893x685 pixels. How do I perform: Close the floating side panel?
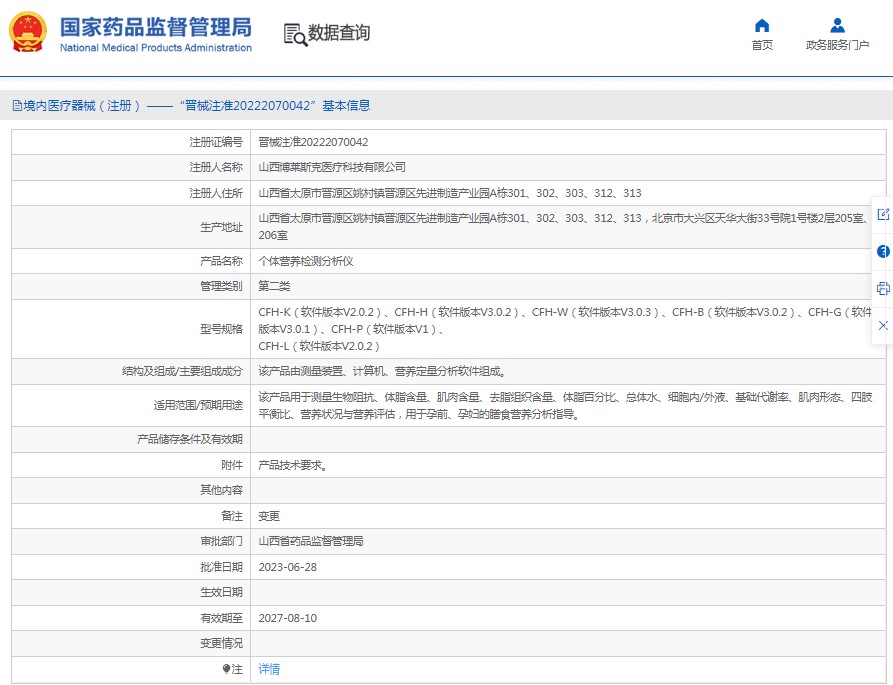(883, 325)
